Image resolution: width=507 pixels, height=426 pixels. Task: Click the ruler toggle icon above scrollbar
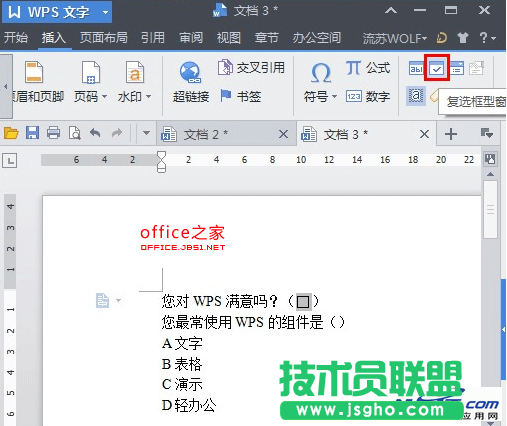[490, 159]
